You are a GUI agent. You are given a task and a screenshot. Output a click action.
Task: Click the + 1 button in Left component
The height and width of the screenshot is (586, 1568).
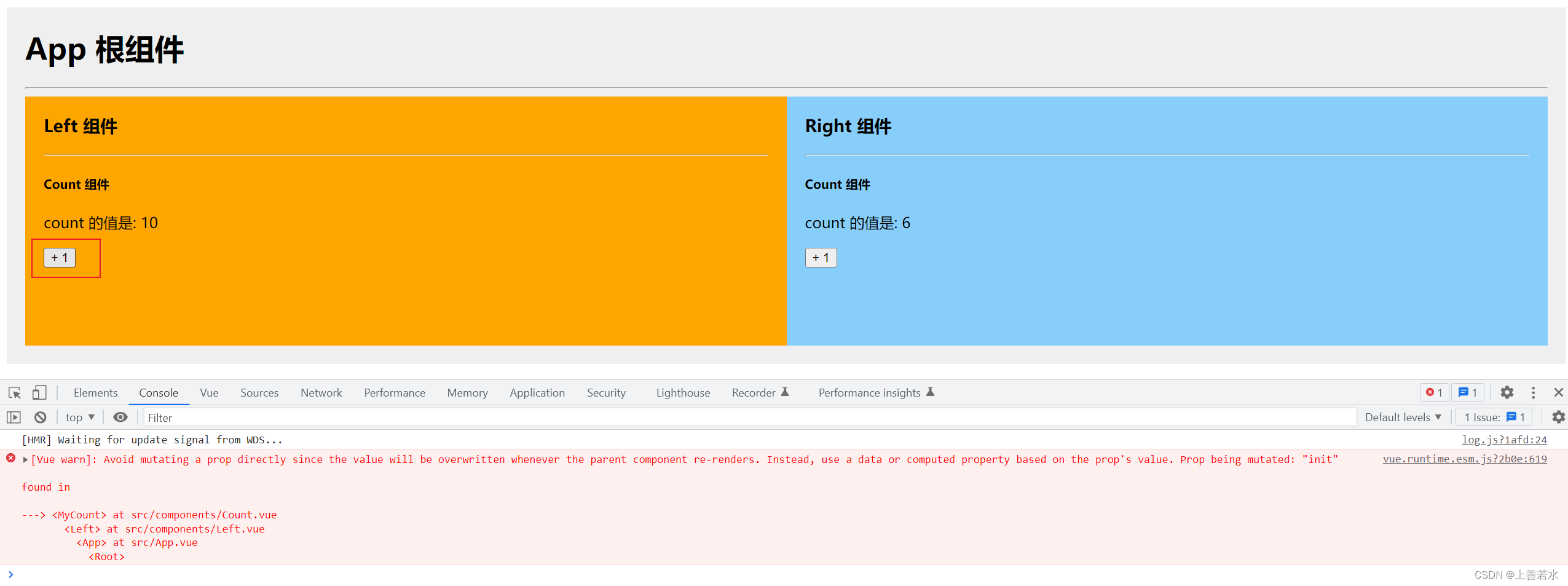[60, 258]
